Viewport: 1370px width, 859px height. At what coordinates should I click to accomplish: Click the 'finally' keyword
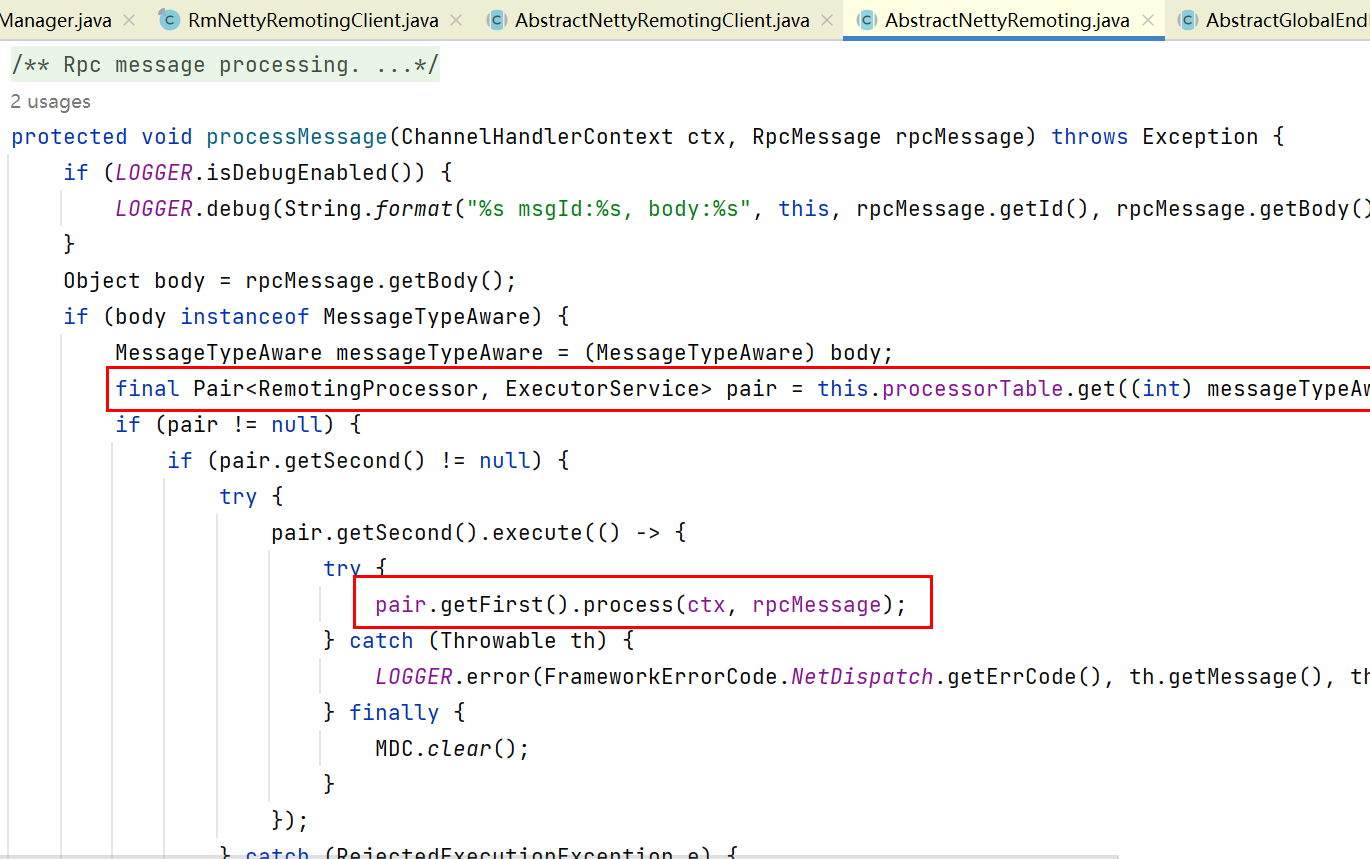pyautogui.click(x=394, y=713)
